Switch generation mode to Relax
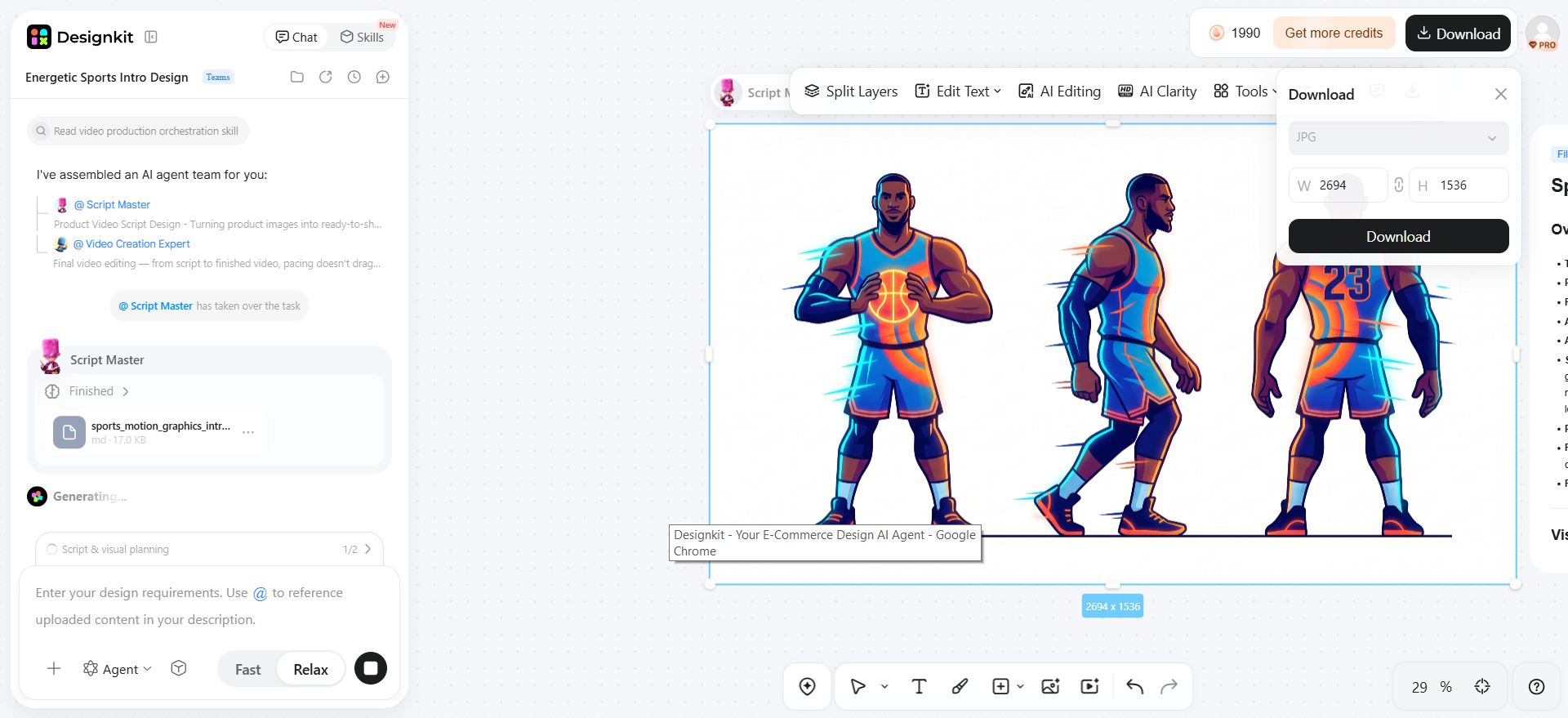Image resolution: width=1568 pixels, height=718 pixels. (x=311, y=669)
